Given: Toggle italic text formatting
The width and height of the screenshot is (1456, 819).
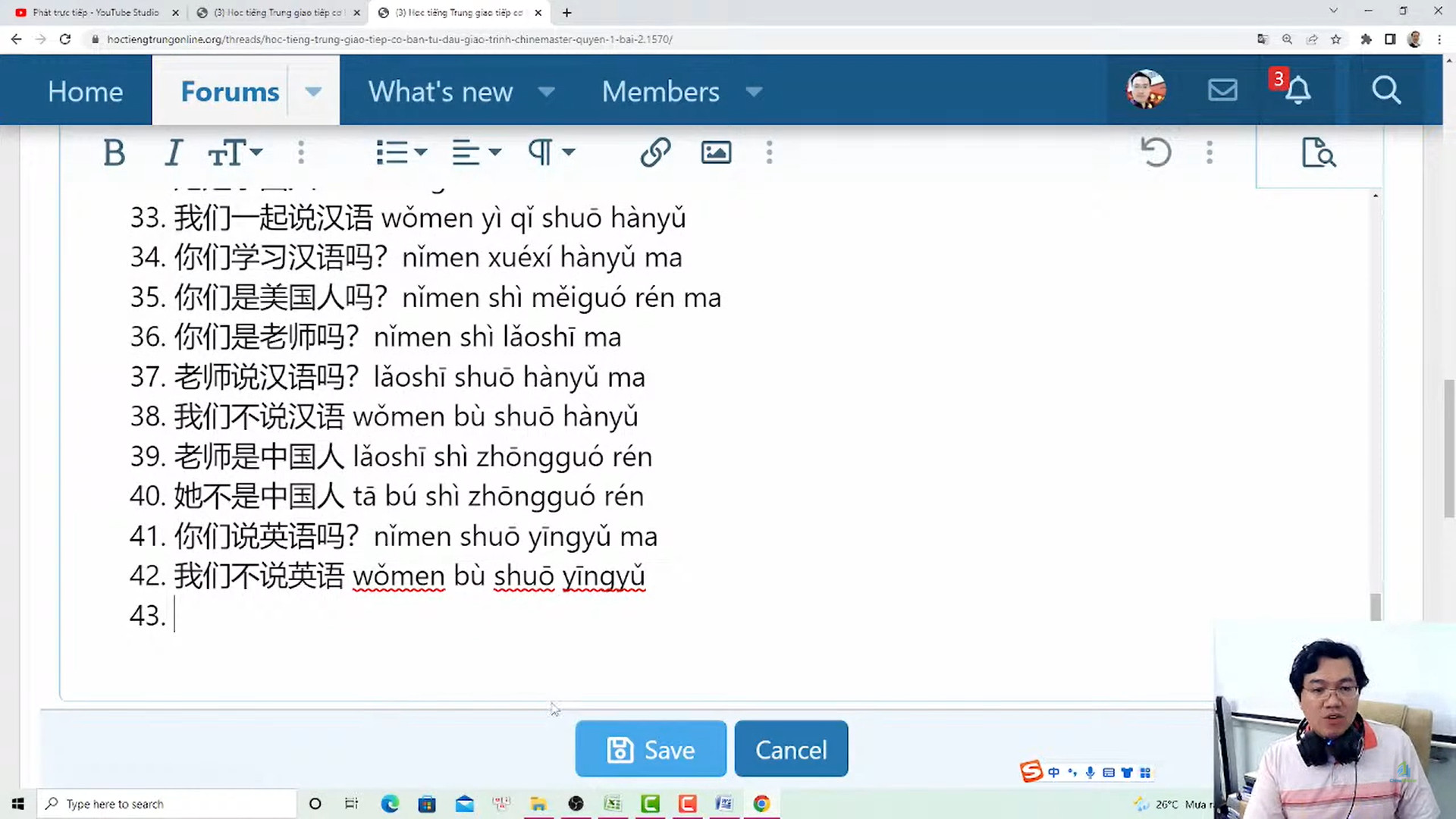Looking at the screenshot, I should point(174,153).
